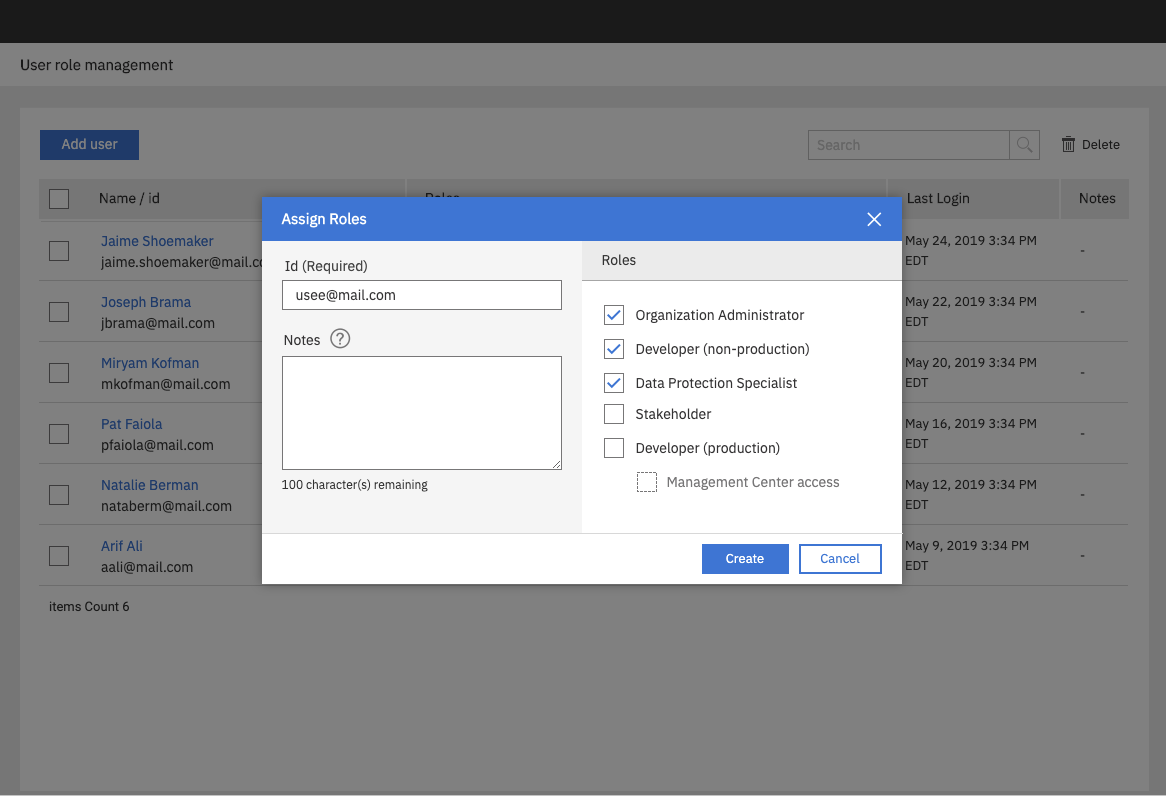The width and height of the screenshot is (1166, 796).
Task: Click the Cancel button
Action: [x=840, y=559]
